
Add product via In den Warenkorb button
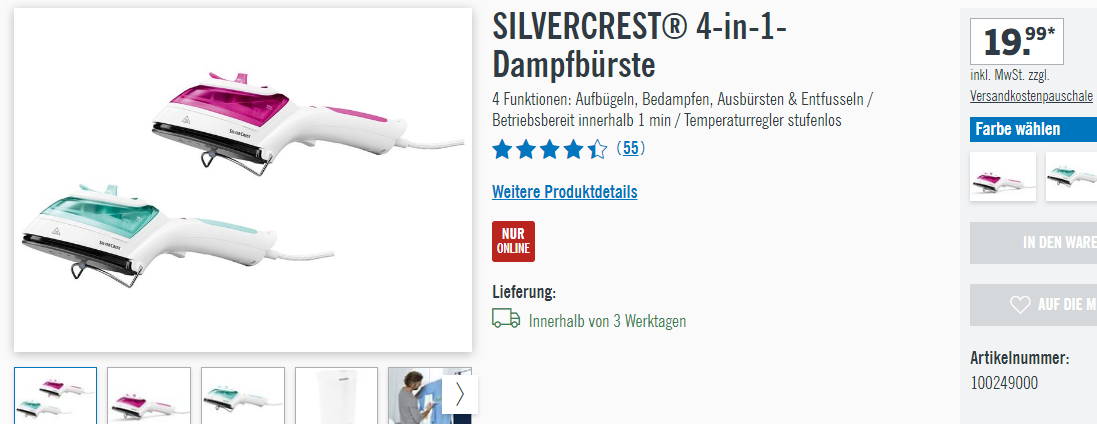point(1033,243)
